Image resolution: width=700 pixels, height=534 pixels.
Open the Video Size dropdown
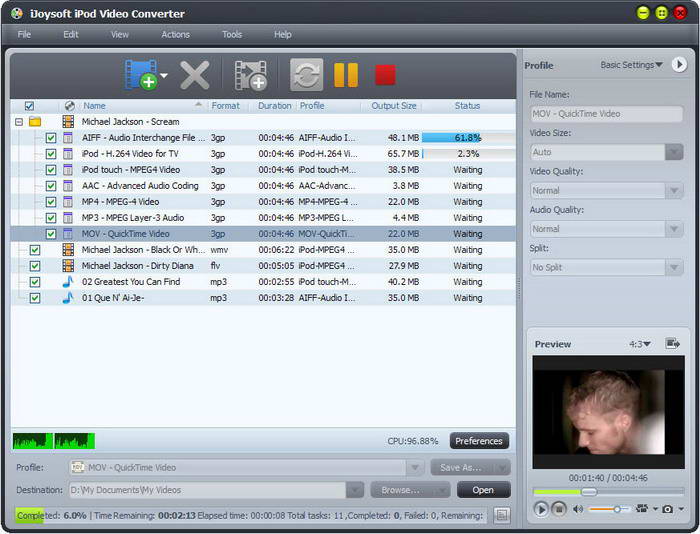(x=674, y=152)
